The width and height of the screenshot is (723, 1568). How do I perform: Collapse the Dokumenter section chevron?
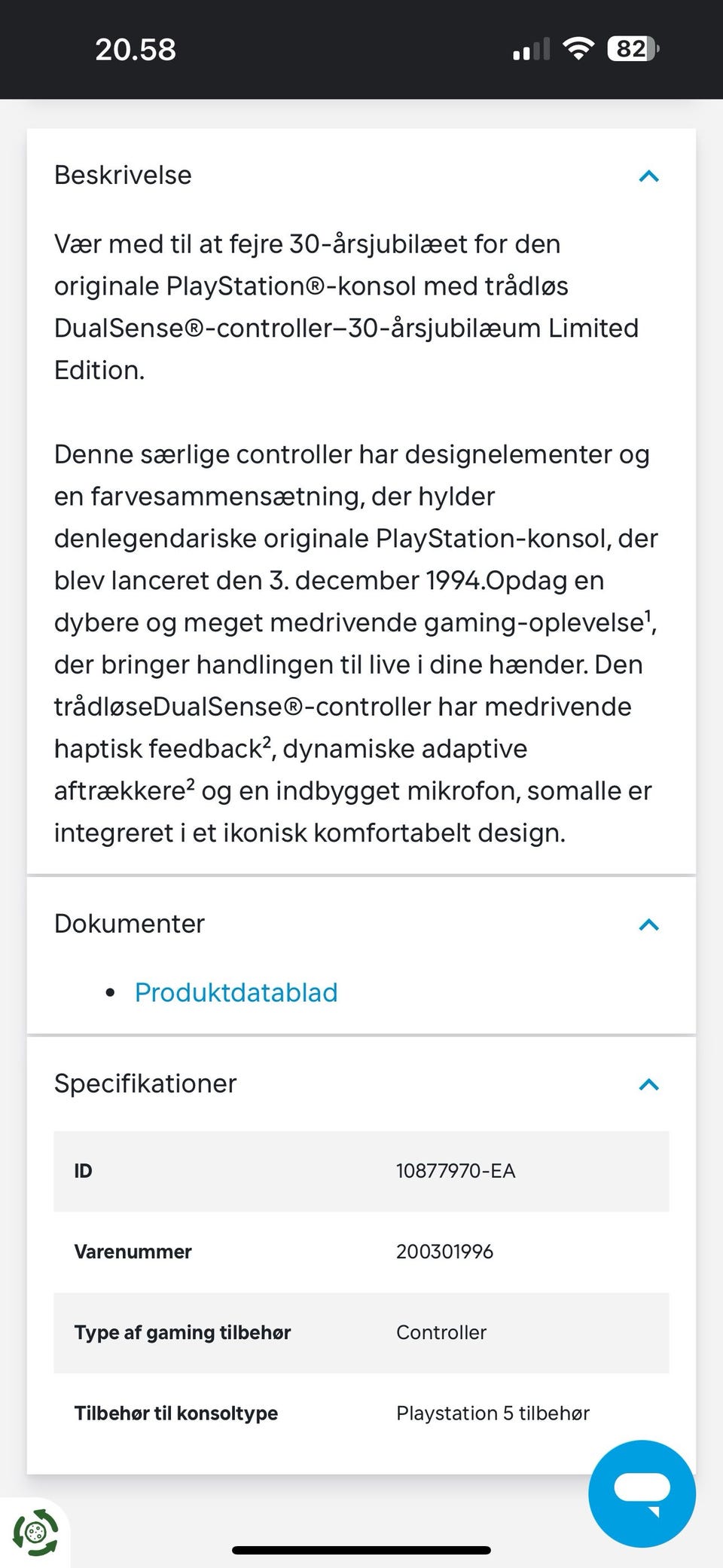tap(648, 925)
